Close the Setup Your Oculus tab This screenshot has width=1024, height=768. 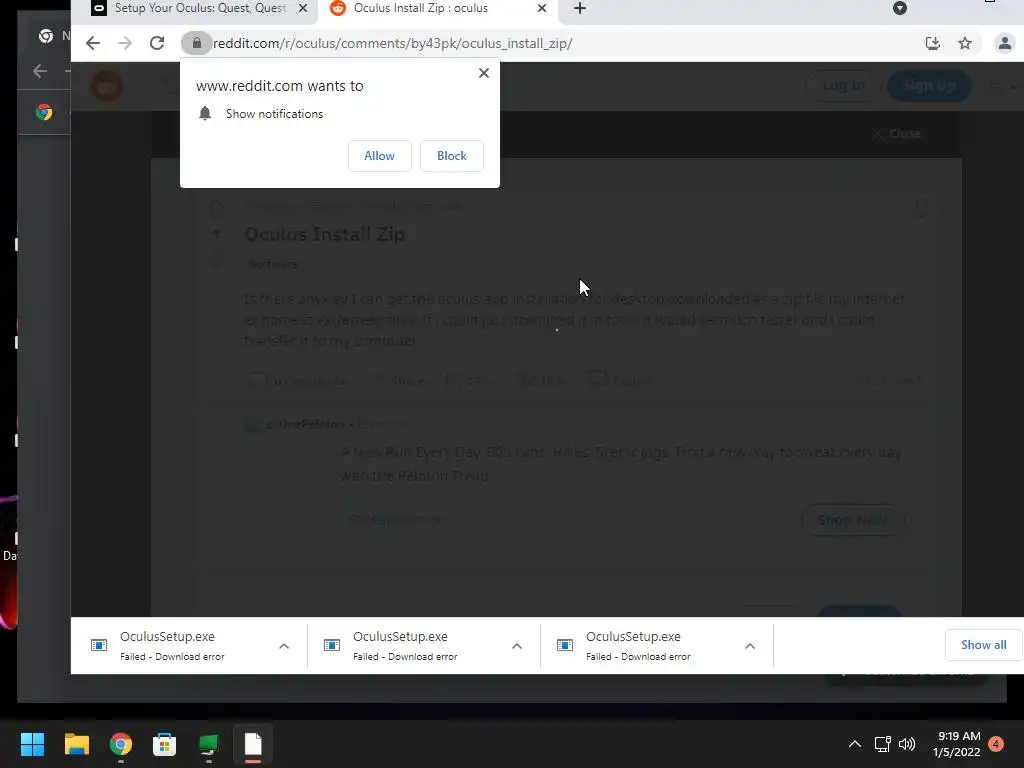[303, 8]
